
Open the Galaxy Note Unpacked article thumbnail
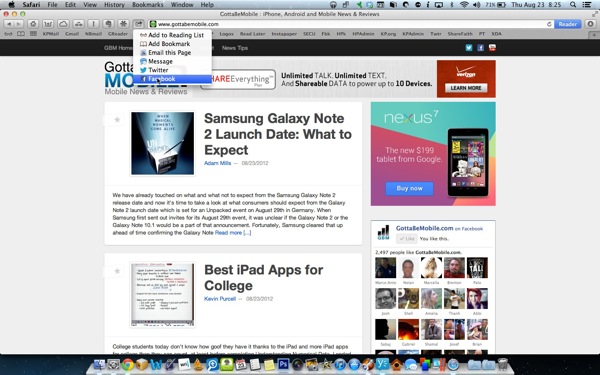tap(163, 143)
